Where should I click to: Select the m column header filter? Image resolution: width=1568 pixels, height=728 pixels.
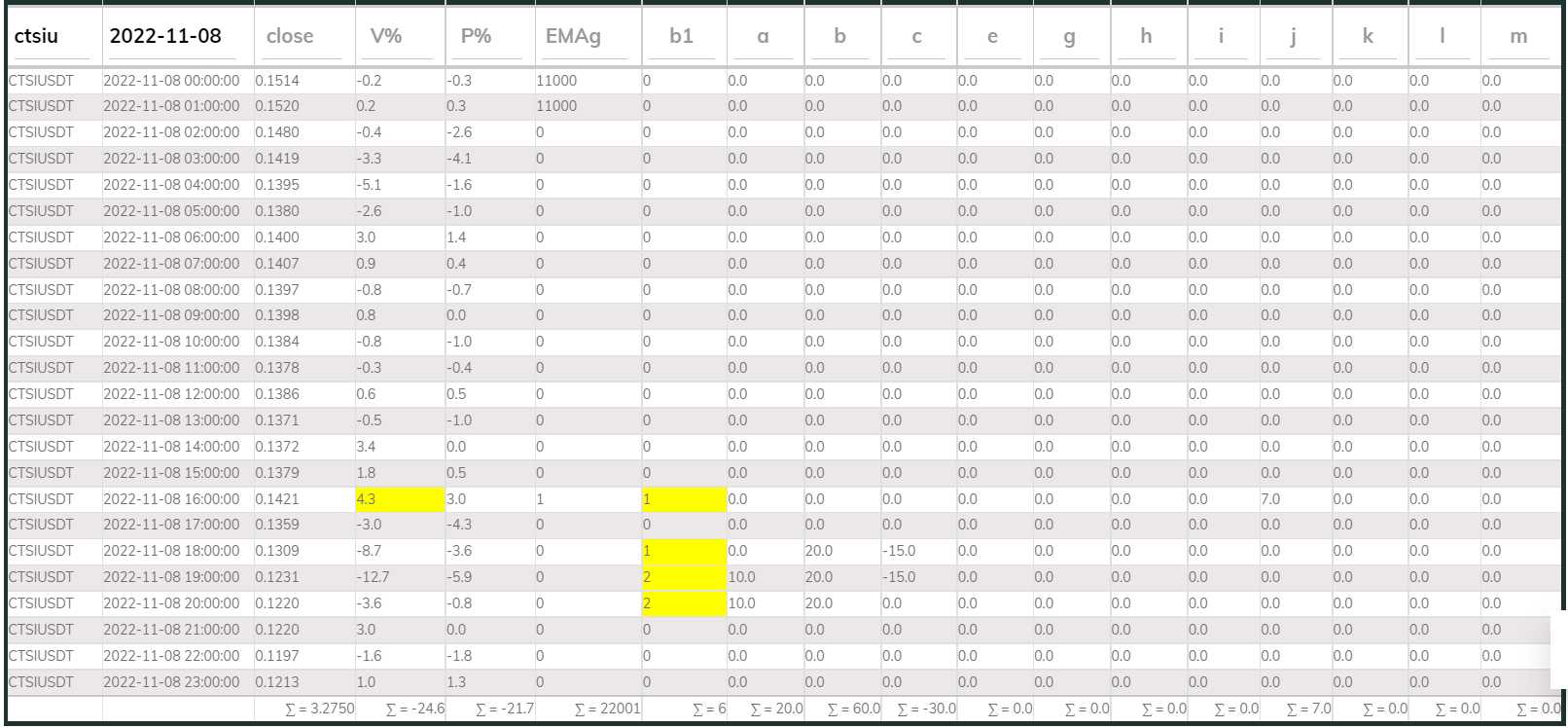tap(1519, 37)
